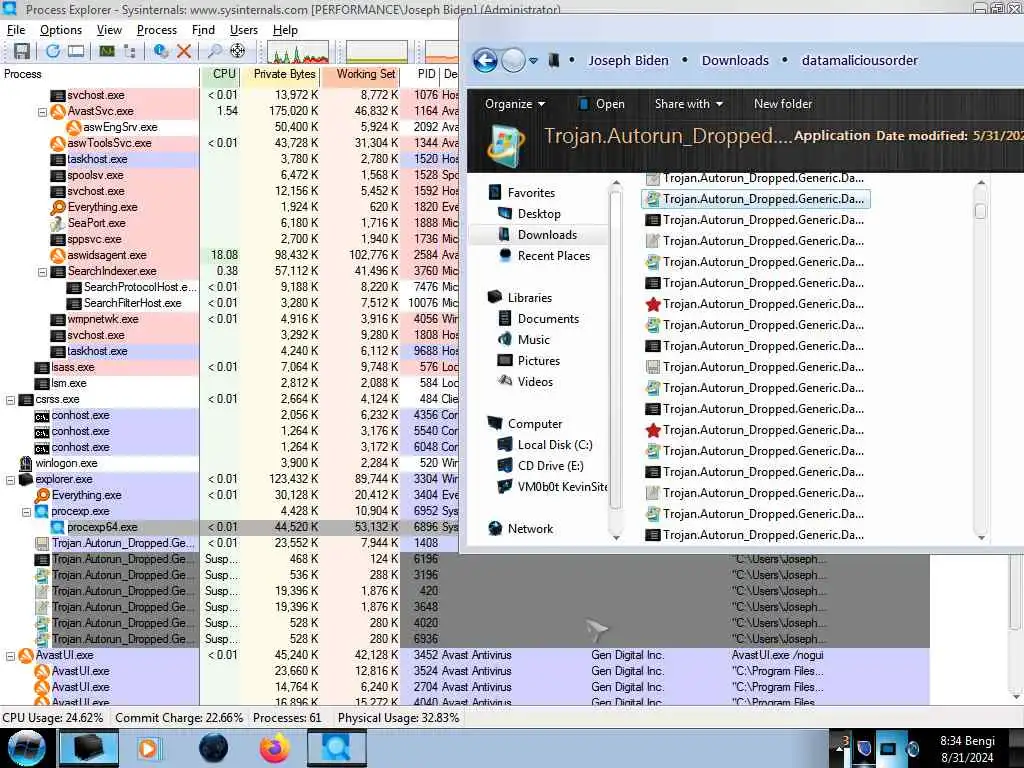Collapse the SearchIndexer.exe tree node
The height and width of the screenshot is (768, 1024).
[42, 272]
